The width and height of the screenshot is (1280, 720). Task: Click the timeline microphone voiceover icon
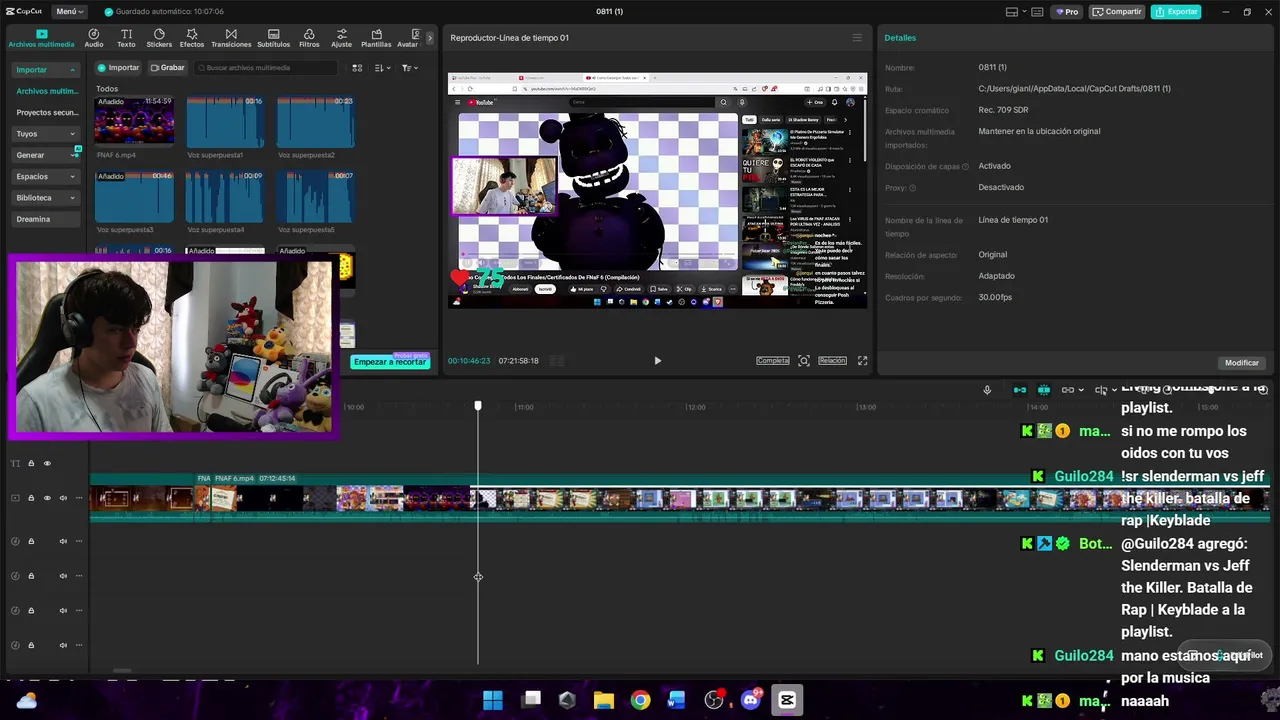pos(987,390)
